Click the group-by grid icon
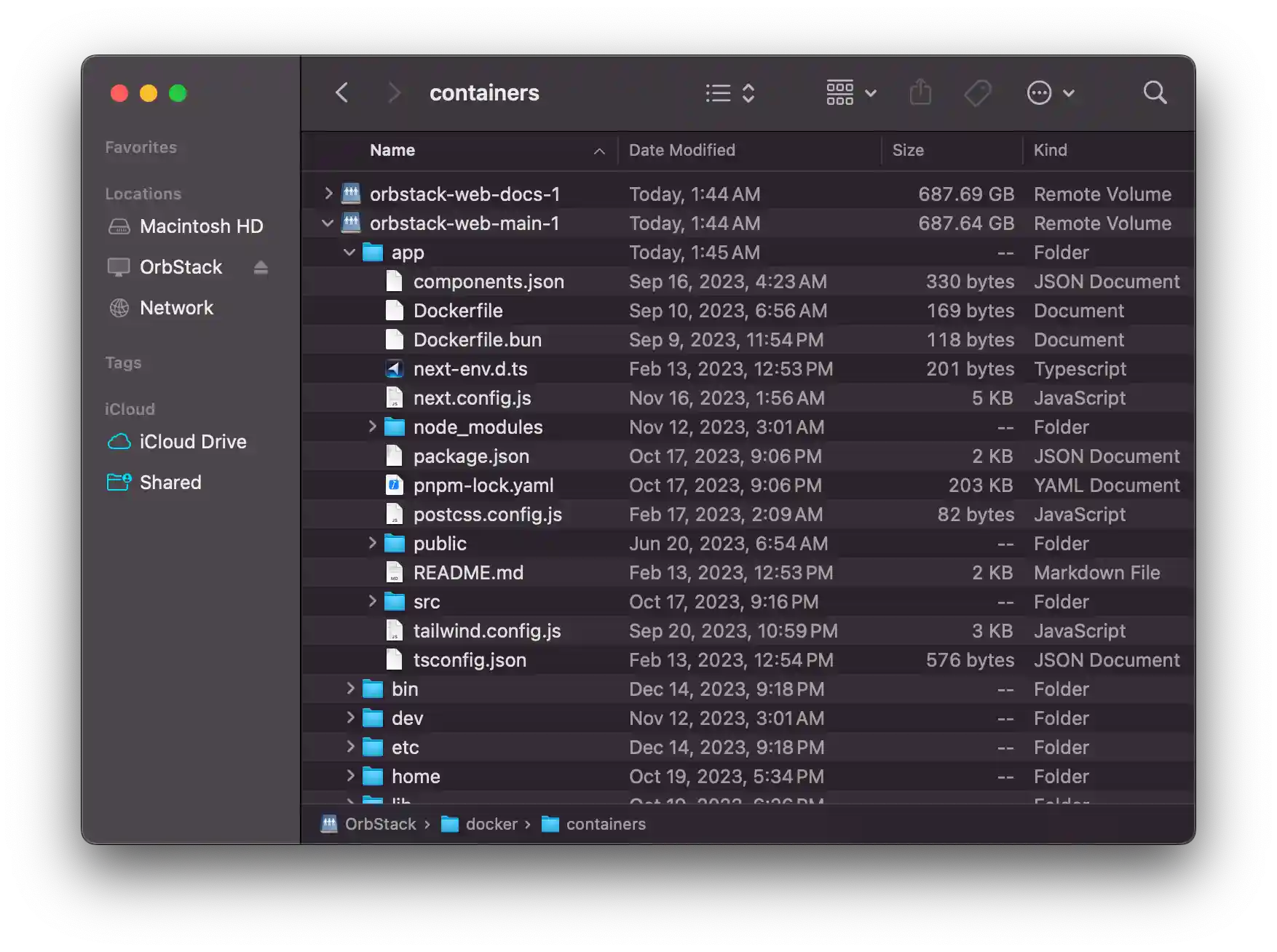This screenshot has height=952, width=1277. click(840, 92)
